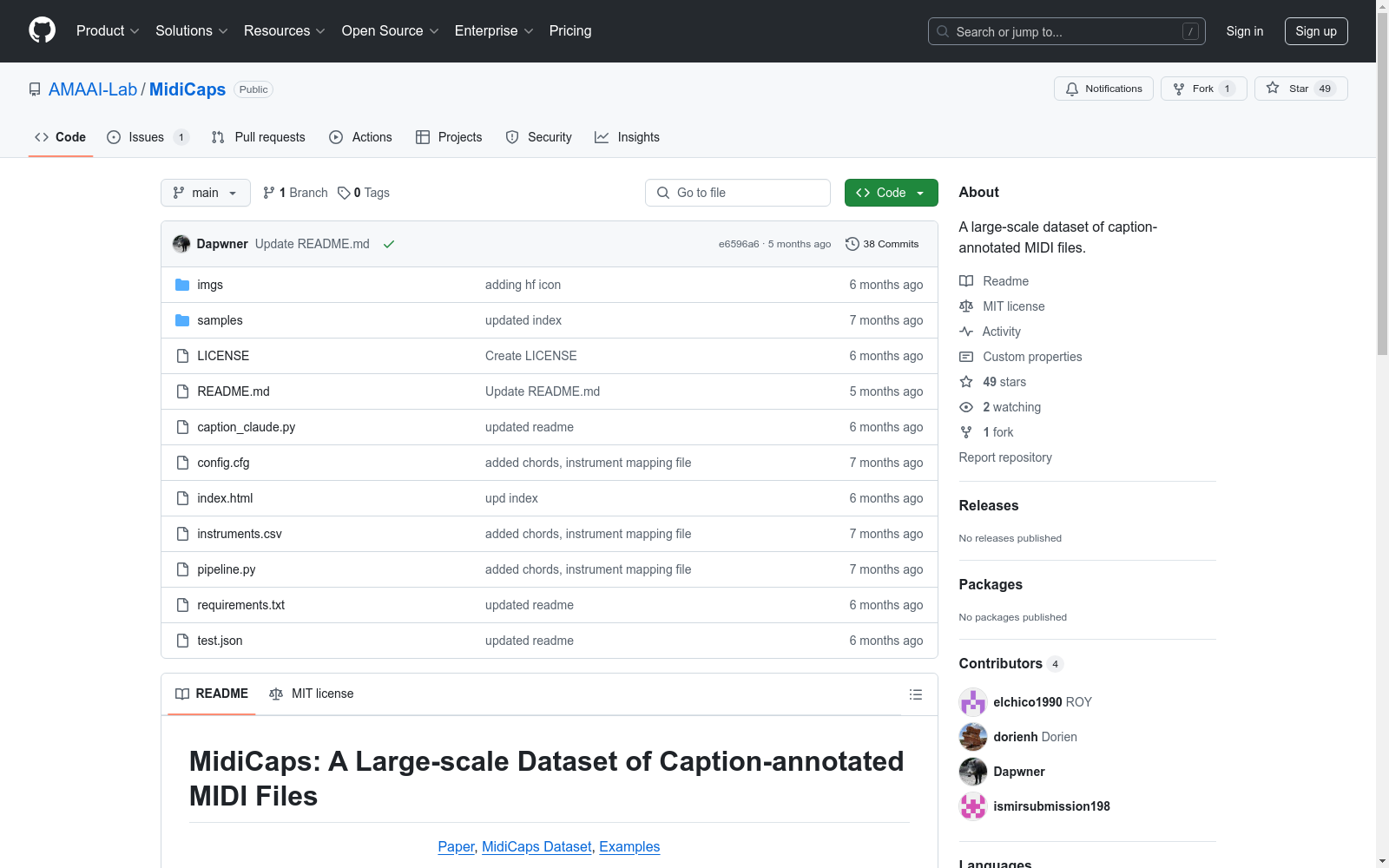Click the Sign in link

1245,31
